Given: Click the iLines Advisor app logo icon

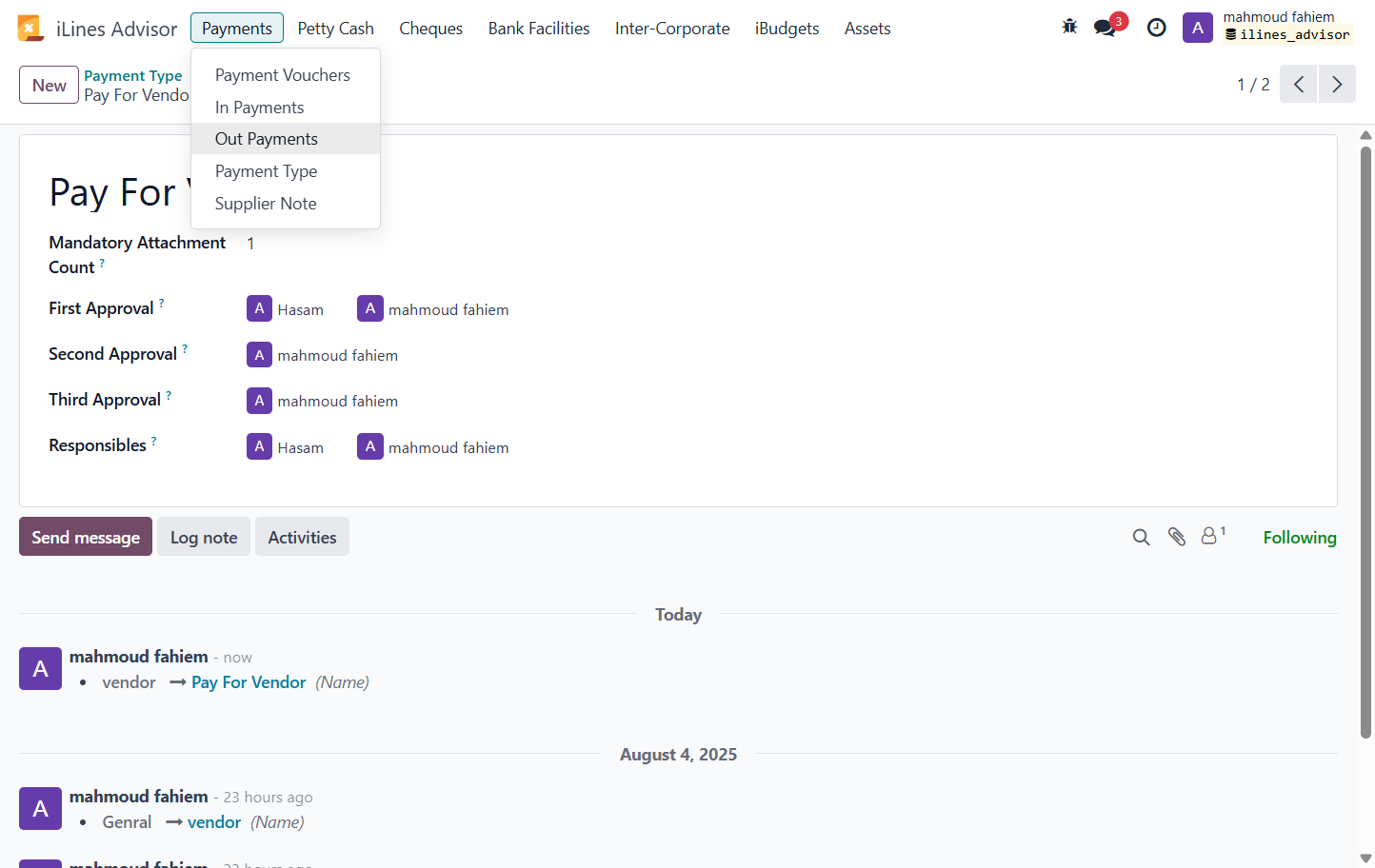Looking at the screenshot, I should click(30, 29).
